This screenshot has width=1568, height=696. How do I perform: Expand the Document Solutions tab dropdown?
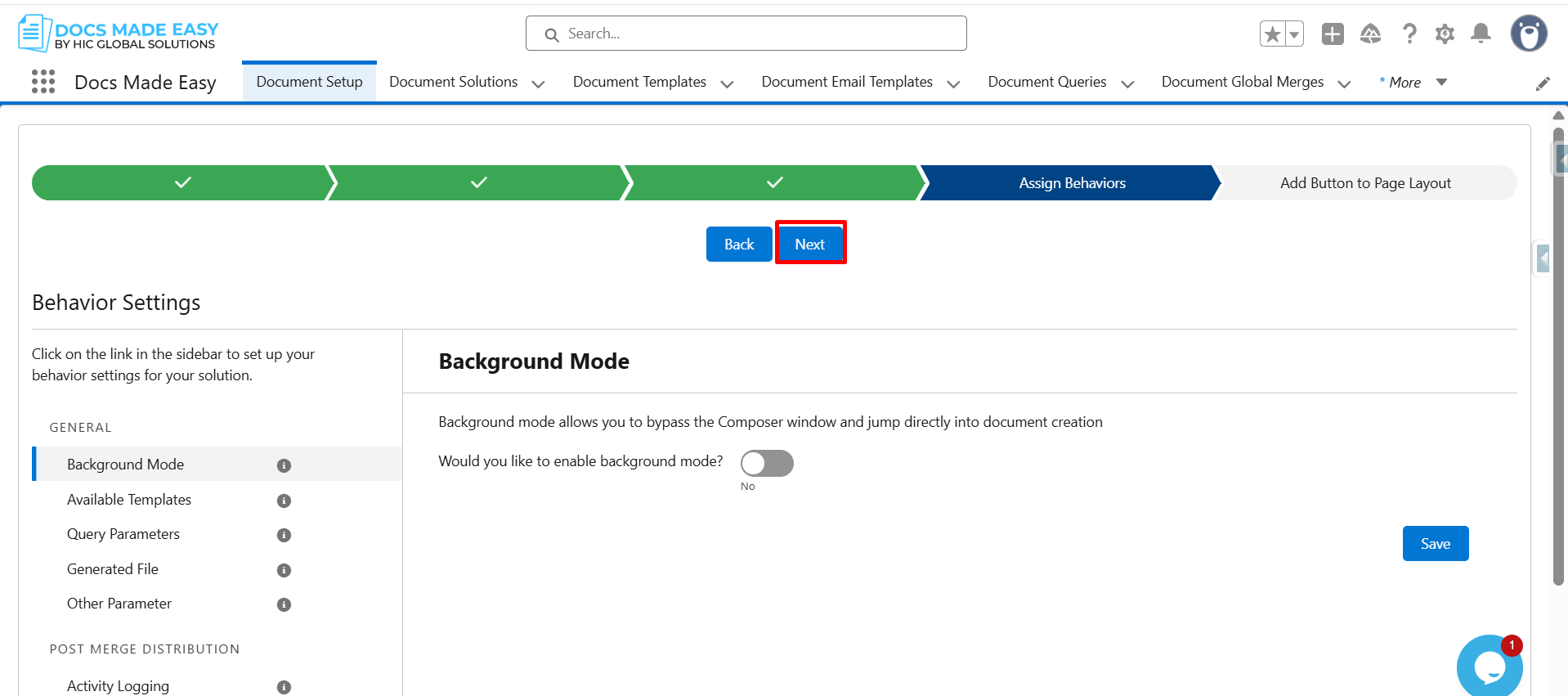click(538, 83)
